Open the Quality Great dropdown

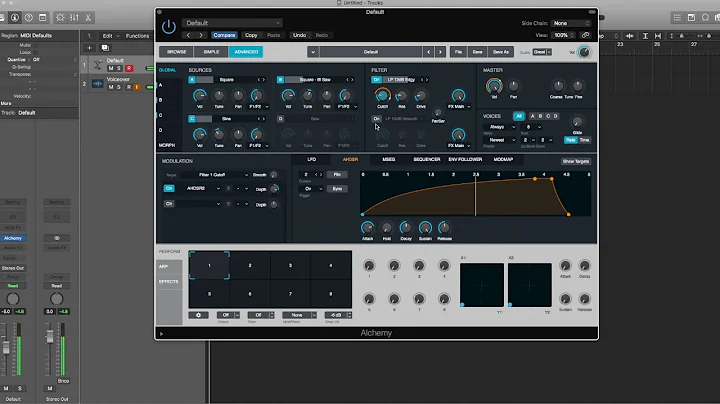click(542, 52)
